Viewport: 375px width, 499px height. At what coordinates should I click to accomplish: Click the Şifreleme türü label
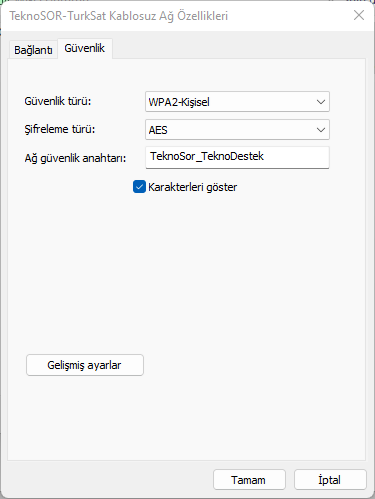[x=60, y=129]
